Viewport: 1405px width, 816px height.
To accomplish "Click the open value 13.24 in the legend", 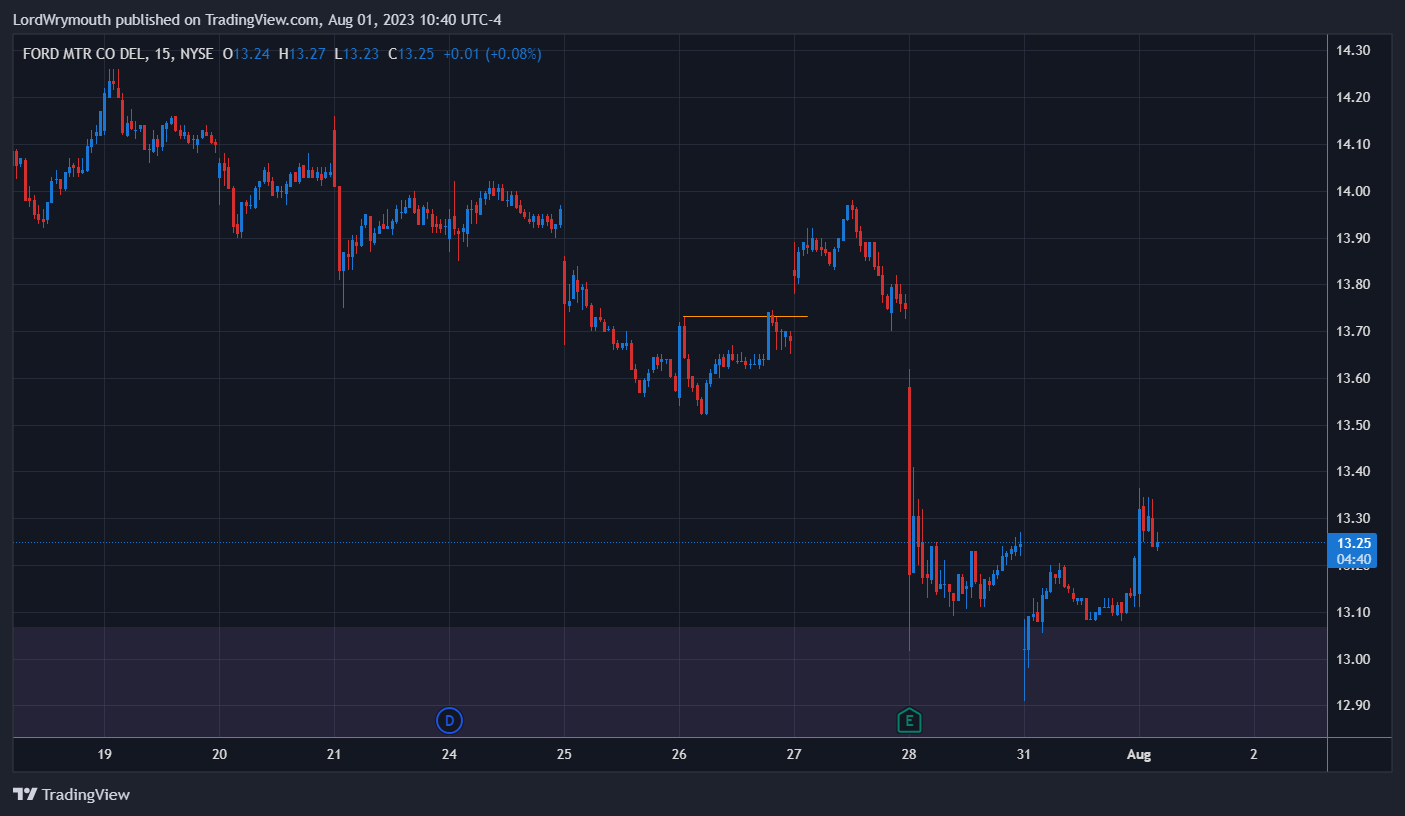I will pyautogui.click(x=252, y=54).
